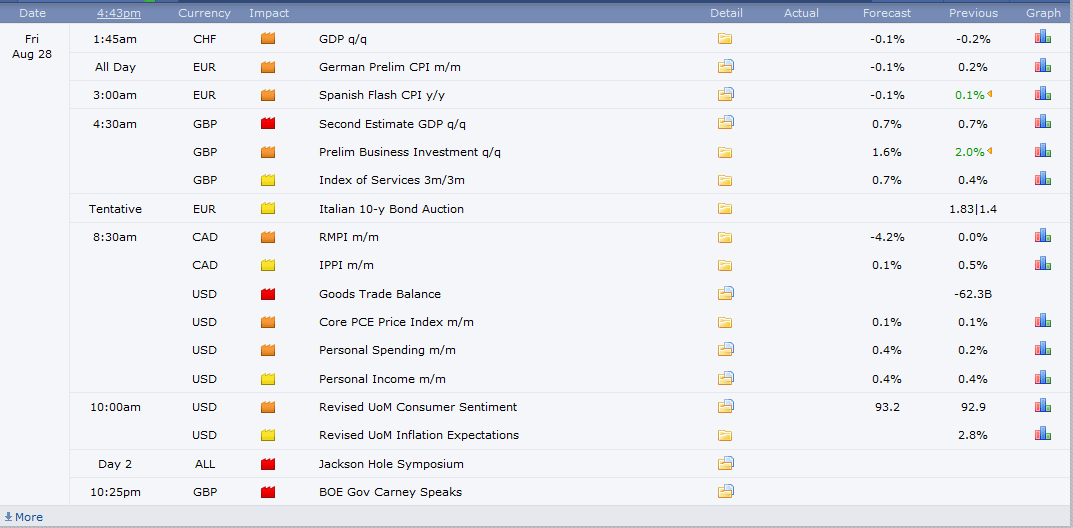The width and height of the screenshot is (1073, 528).
Task: Open detail folder for German Prelim CPI
Action: click(725, 67)
